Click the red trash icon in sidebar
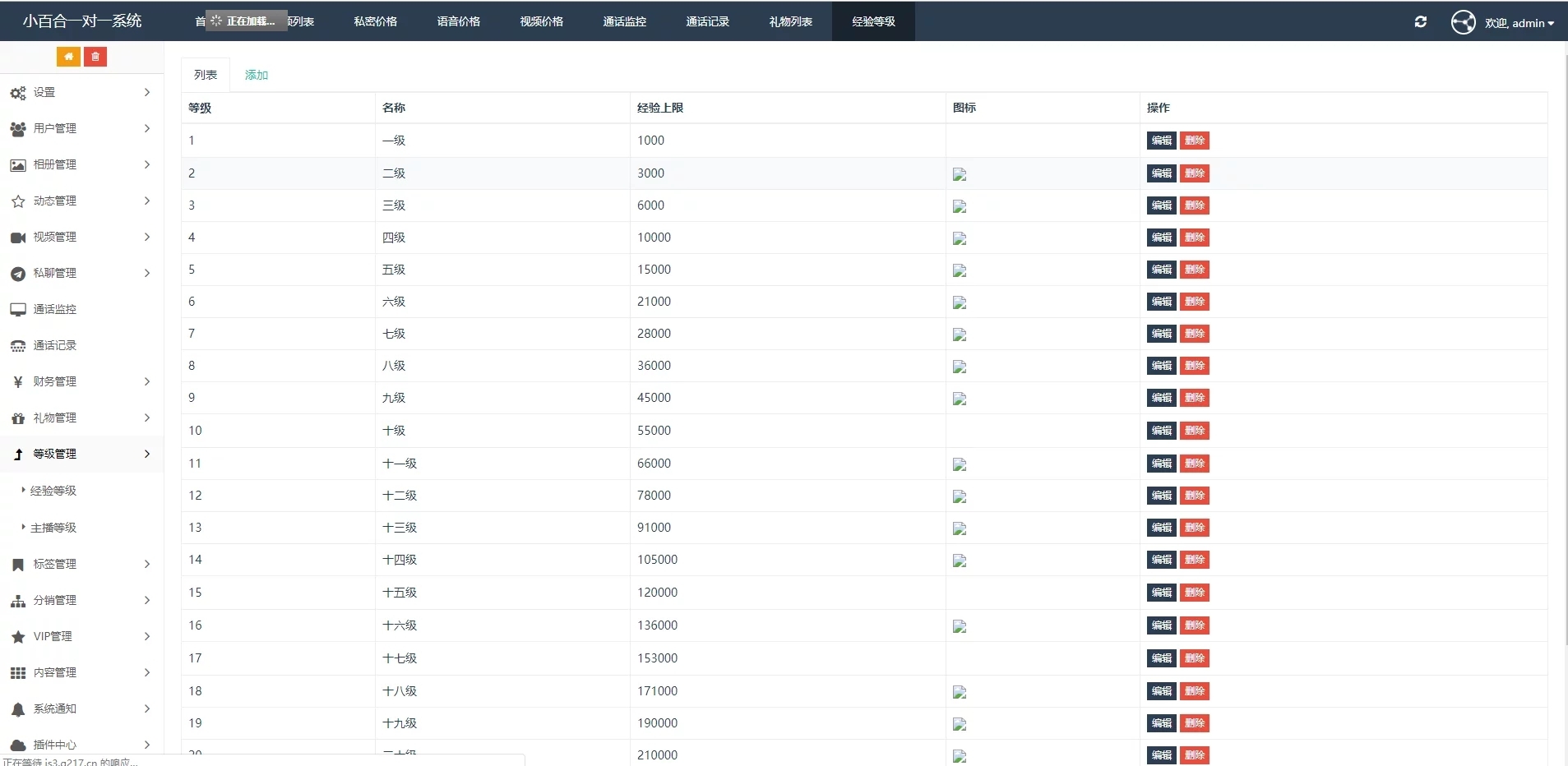The image size is (1568, 766). tap(95, 57)
